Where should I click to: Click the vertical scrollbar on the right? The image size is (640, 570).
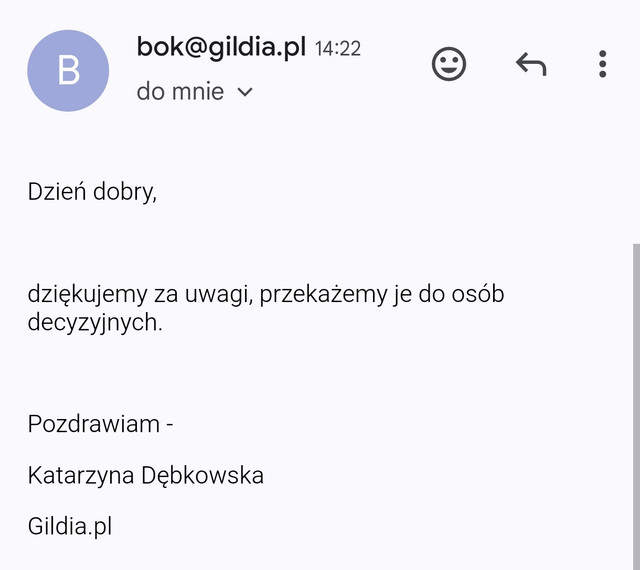[x=634, y=400]
